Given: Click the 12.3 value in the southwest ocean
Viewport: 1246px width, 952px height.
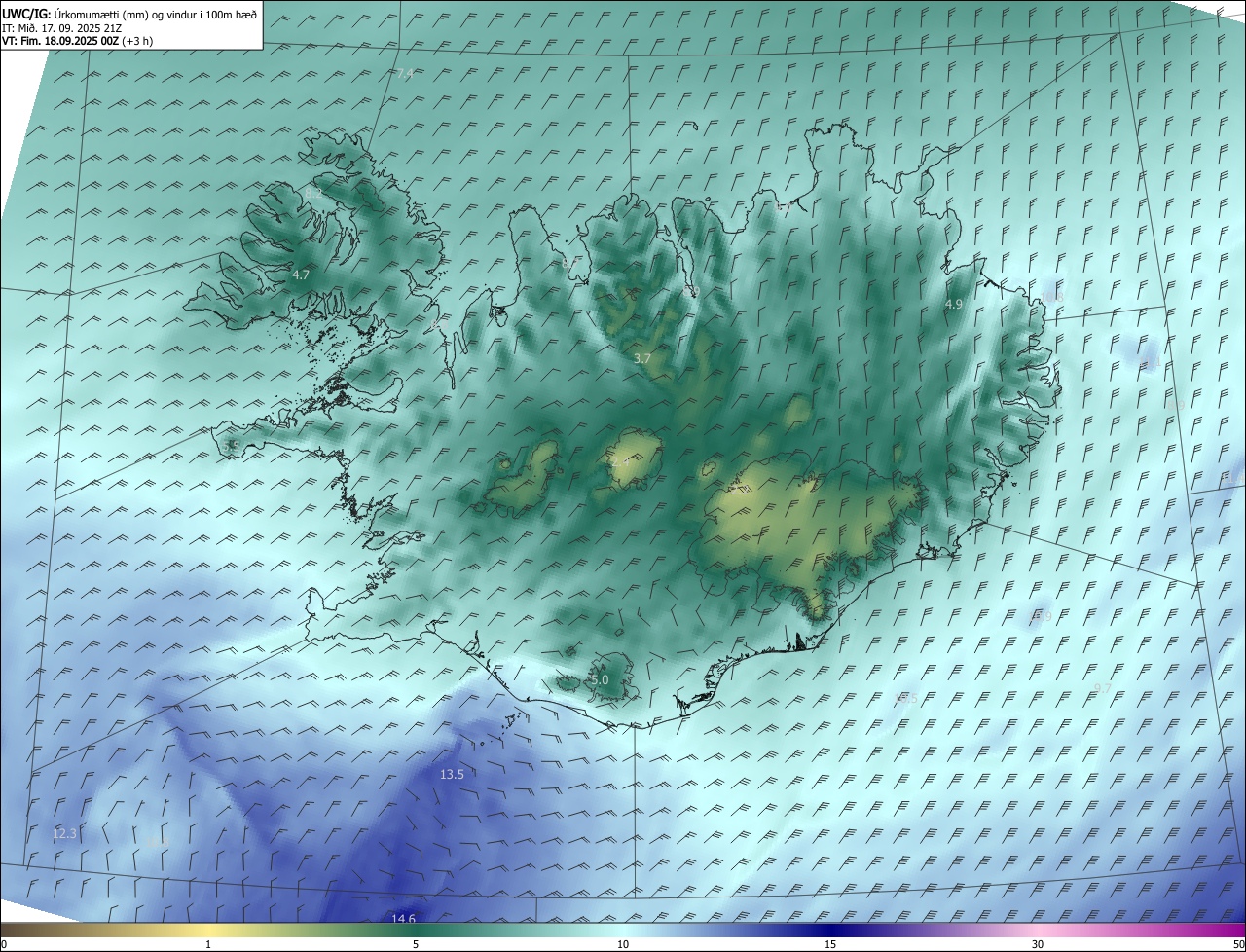Looking at the screenshot, I should point(64,834).
